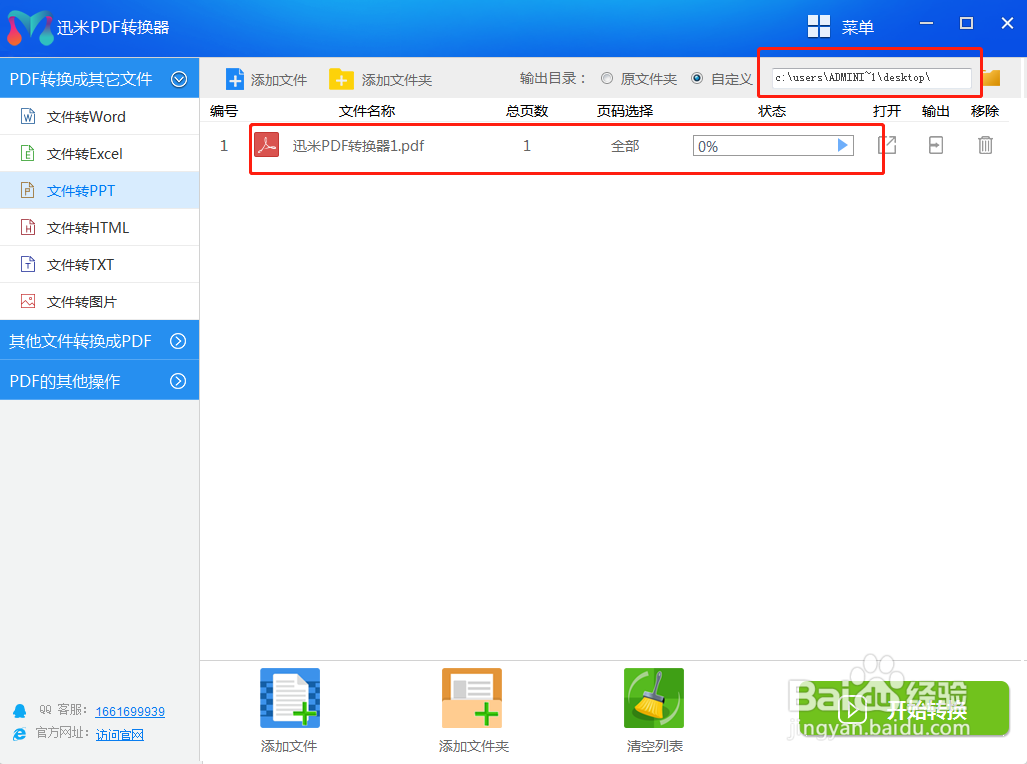Remove the file using the trash icon

point(985,145)
